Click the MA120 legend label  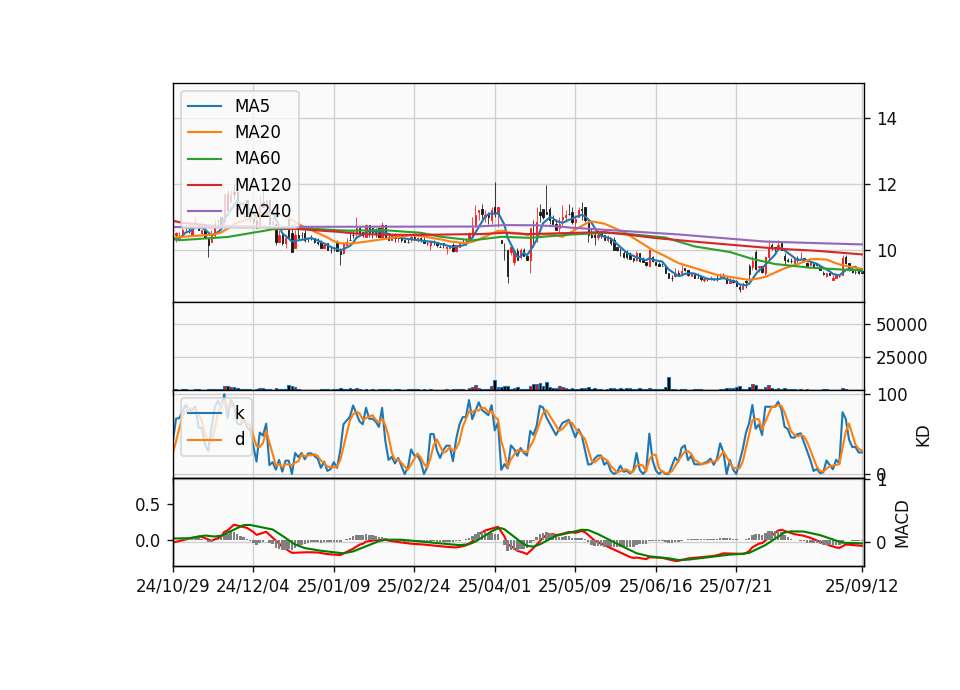pos(263,185)
